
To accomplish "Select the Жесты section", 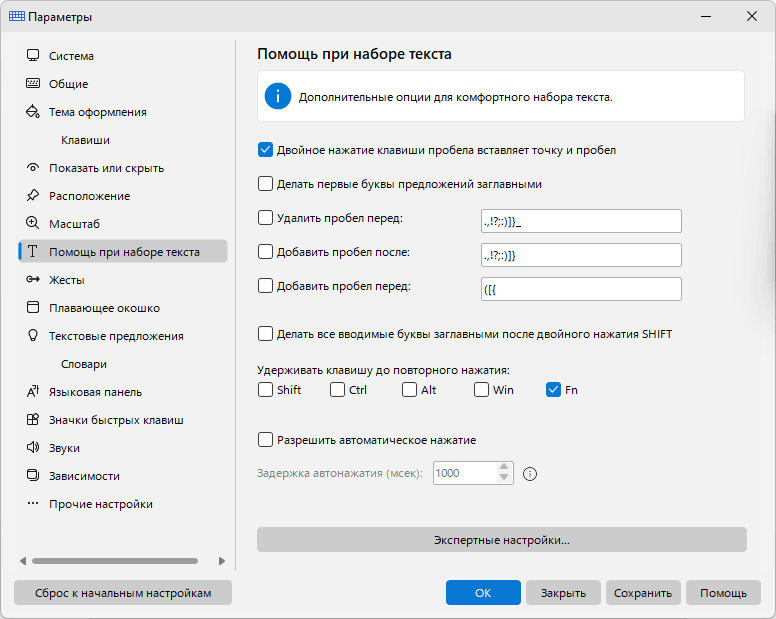I will coord(66,280).
